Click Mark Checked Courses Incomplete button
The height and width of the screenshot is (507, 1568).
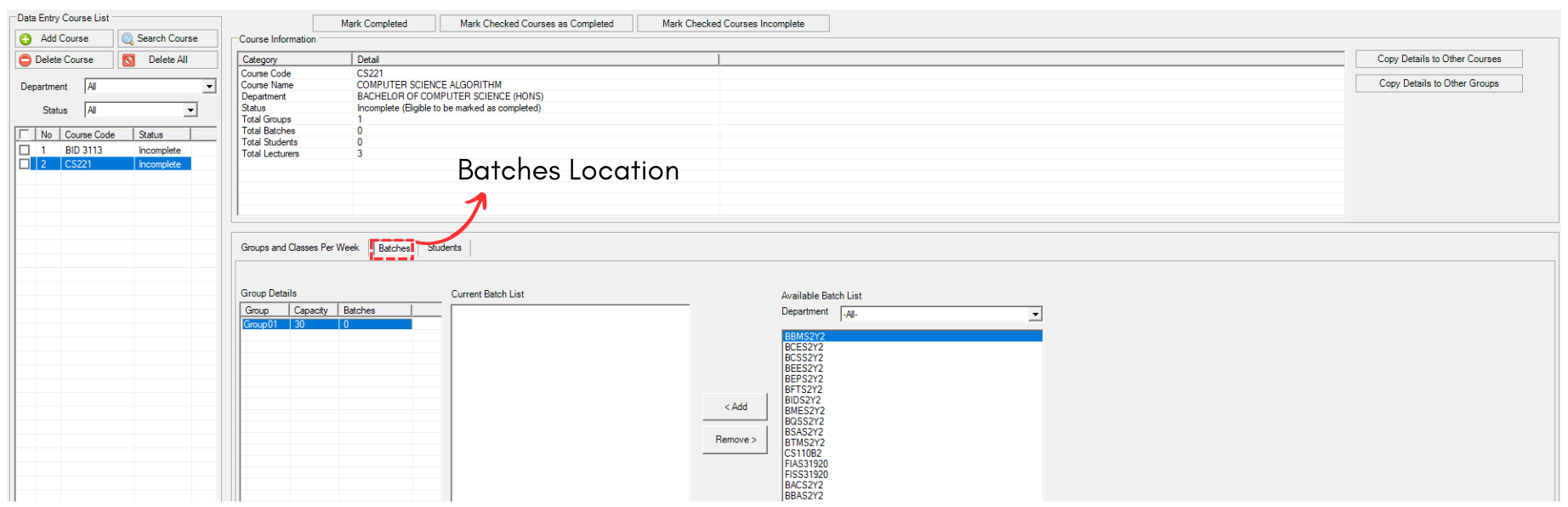point(733,24)
